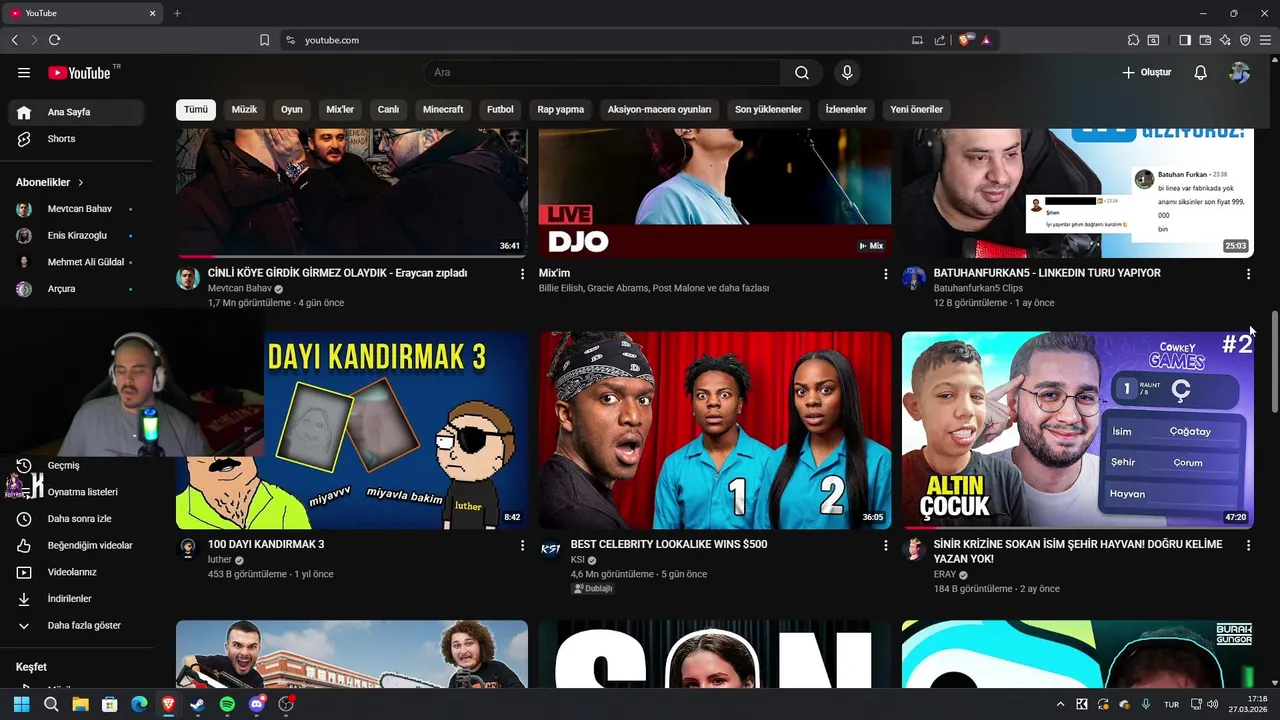Open Discord from the taskbar
This screenshot has height=720, width=1280.
click(257, 704)
